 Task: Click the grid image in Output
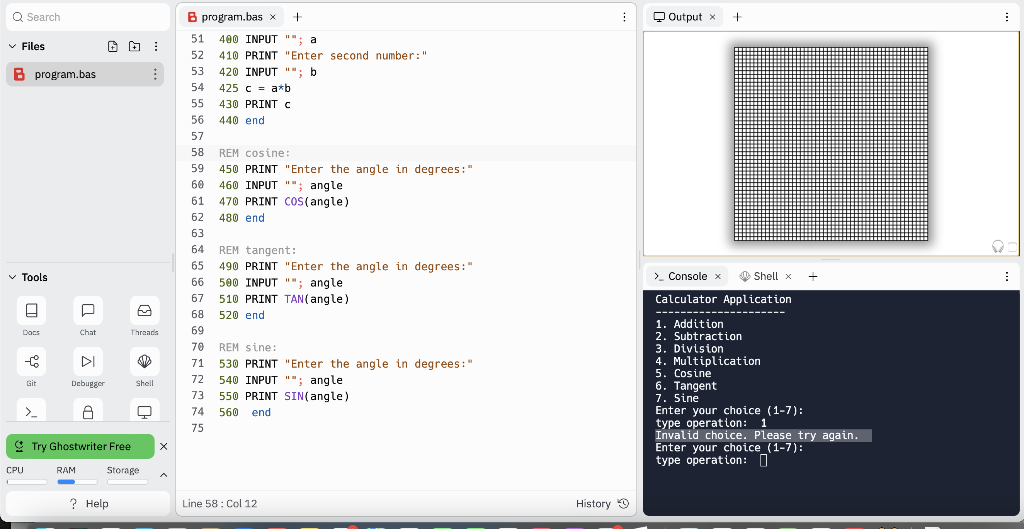pyautogui.click(x=831, y=144)
